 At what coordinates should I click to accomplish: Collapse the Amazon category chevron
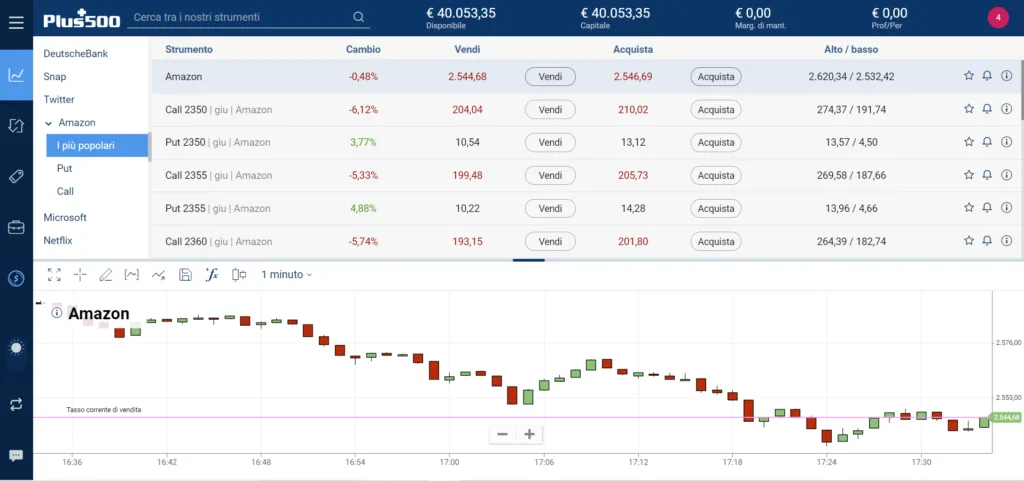click(49, 123)
